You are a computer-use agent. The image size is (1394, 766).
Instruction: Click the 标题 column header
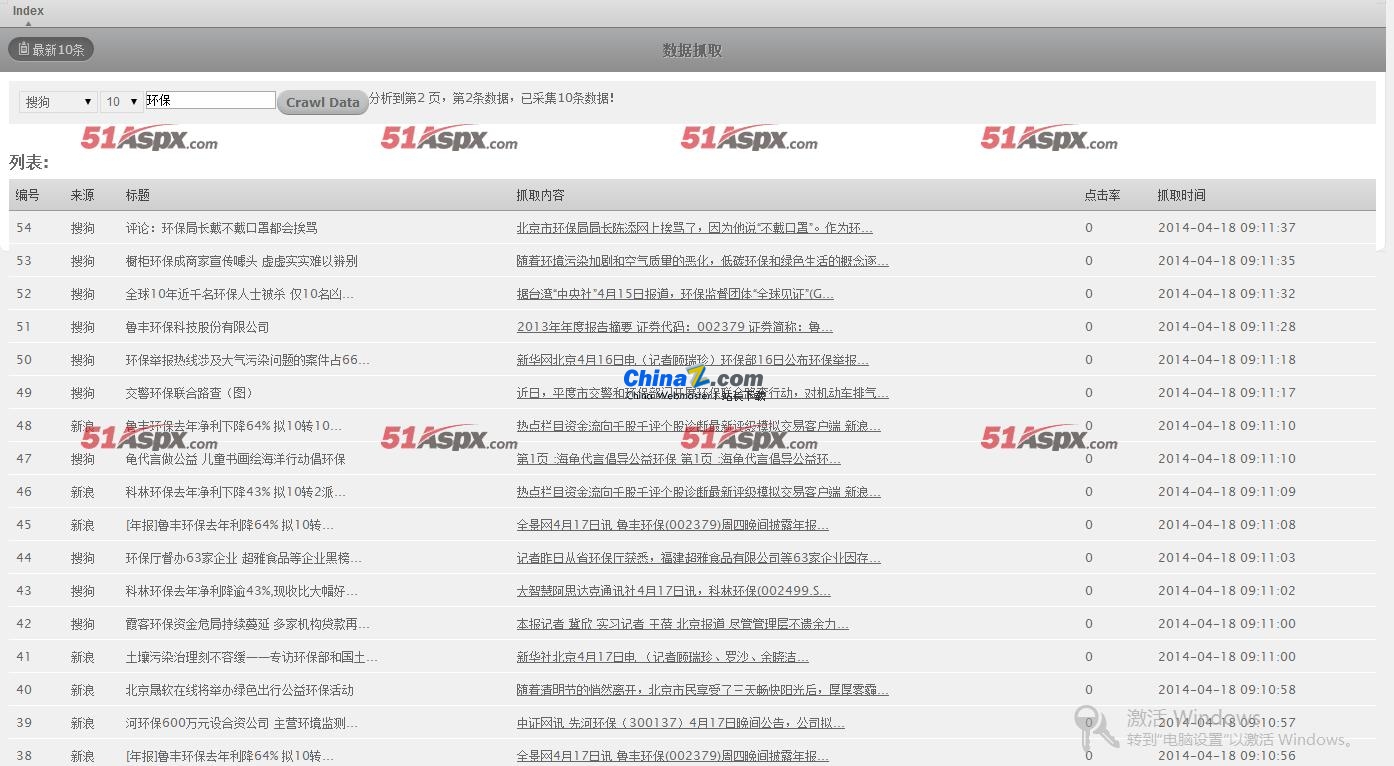tap(138, 195)
